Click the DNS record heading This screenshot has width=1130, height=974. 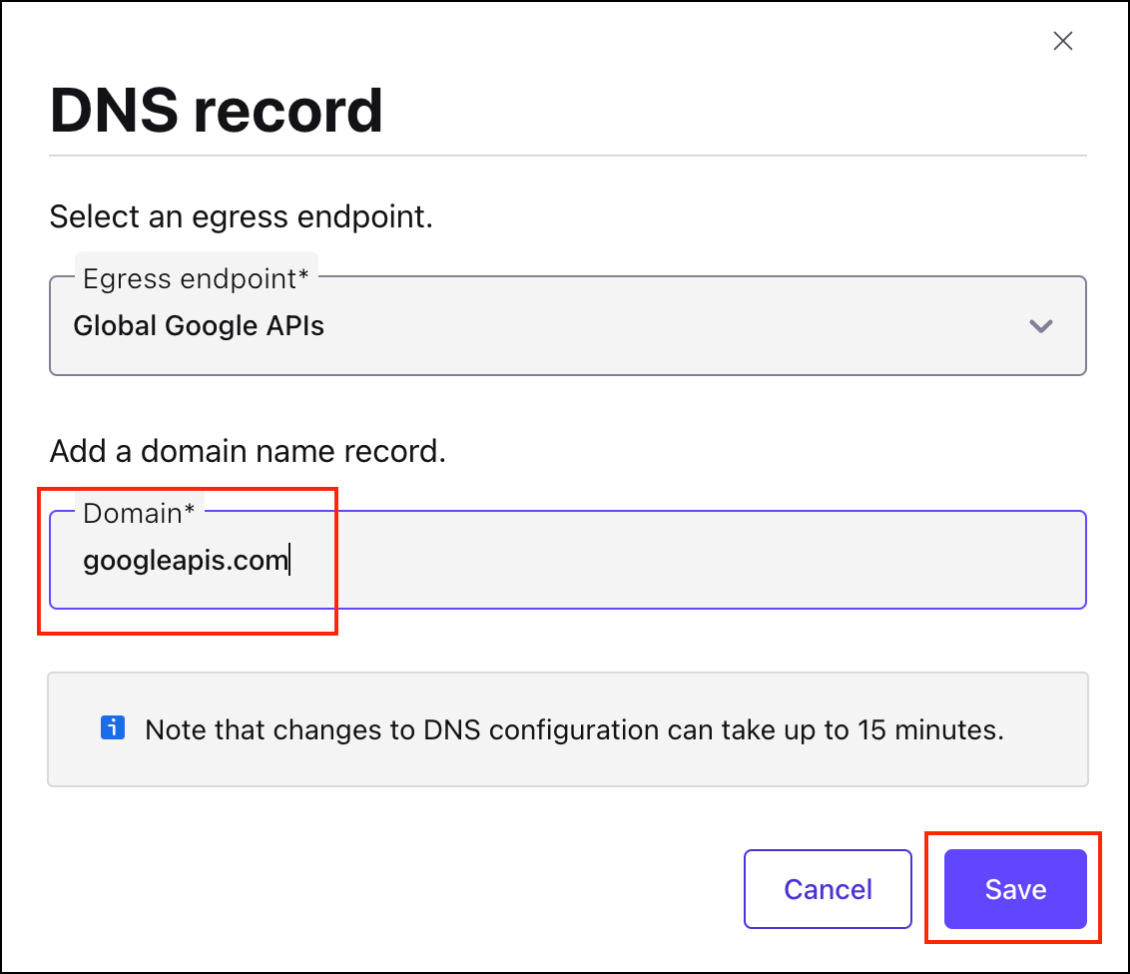pos(216,111)
